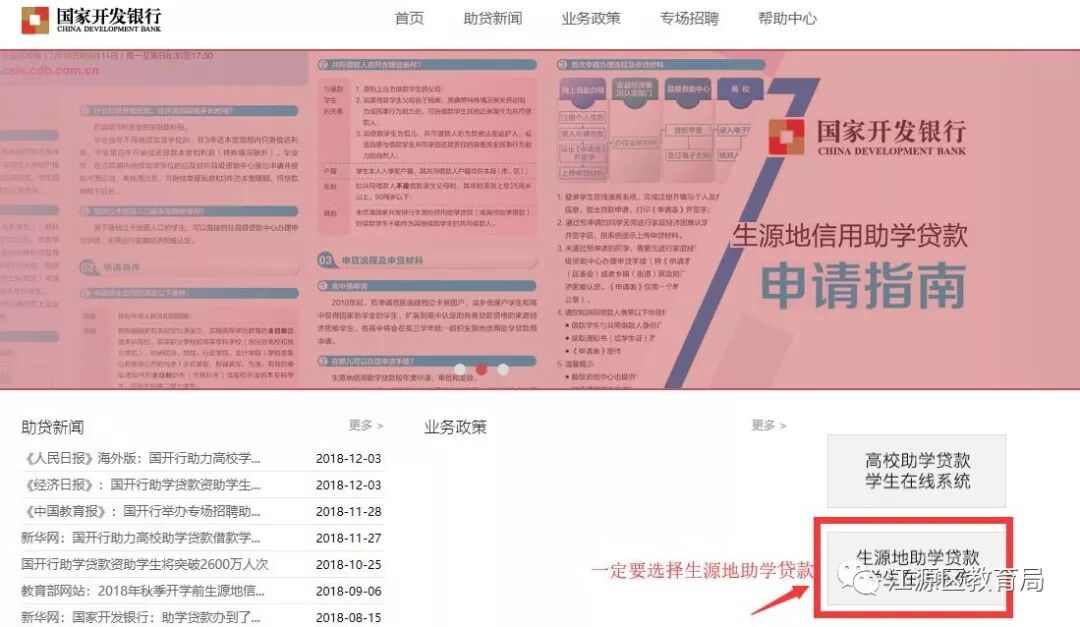Image resolution: width=1080 pixels, height=627 pixels.
Task: Open news 《中国教育报》：国开行举办专场招聘助...
Action: tap(142, 511)
